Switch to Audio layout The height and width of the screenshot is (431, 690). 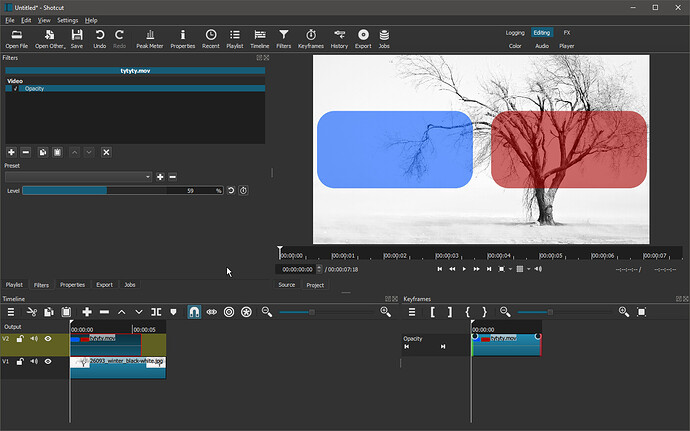[542, 46]
